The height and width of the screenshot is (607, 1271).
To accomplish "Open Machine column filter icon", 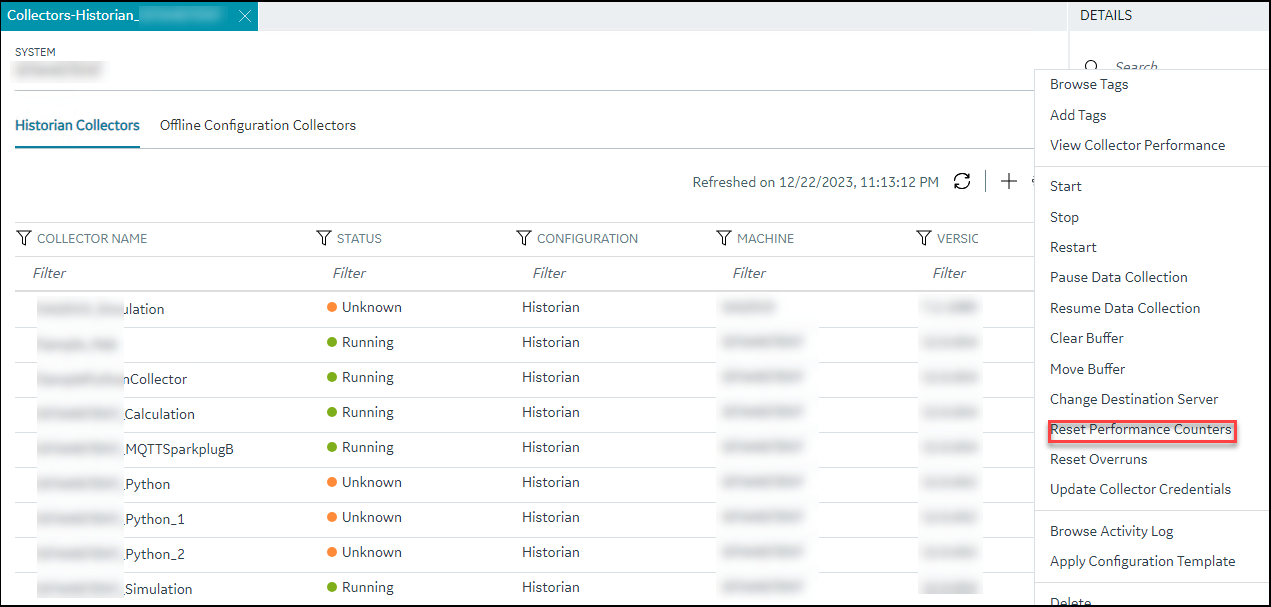I will 724,238.
